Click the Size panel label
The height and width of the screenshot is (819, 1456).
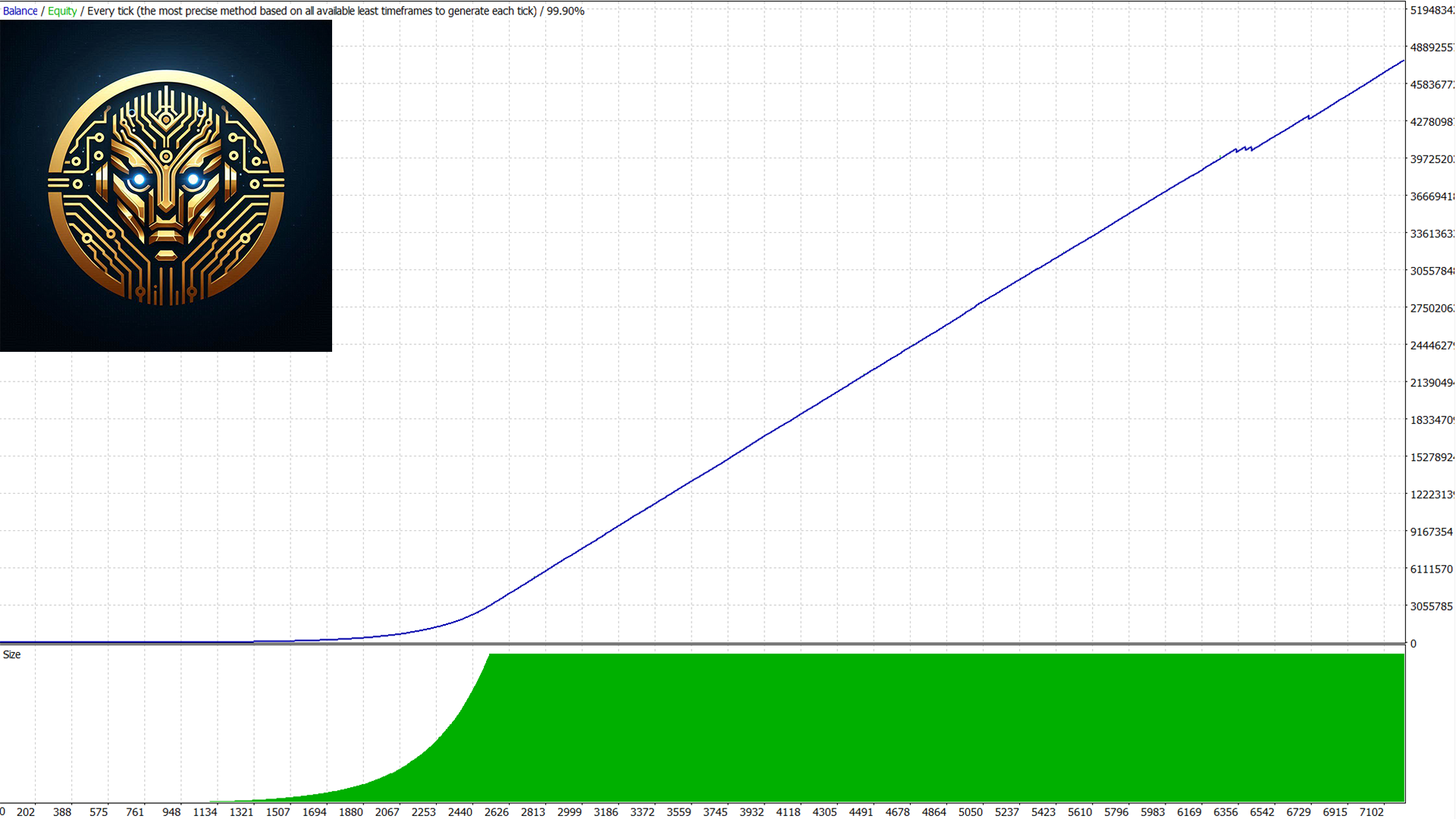pos(12,655)
